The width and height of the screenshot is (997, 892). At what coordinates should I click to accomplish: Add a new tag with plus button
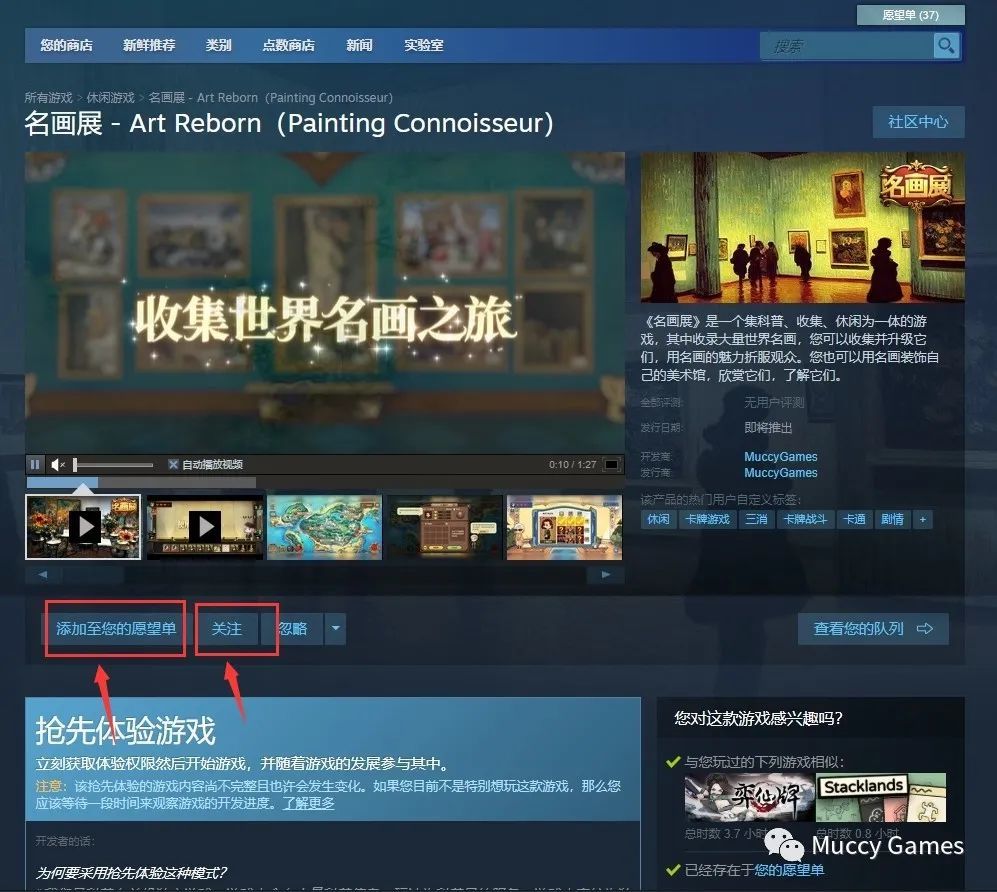pos(923,519)
